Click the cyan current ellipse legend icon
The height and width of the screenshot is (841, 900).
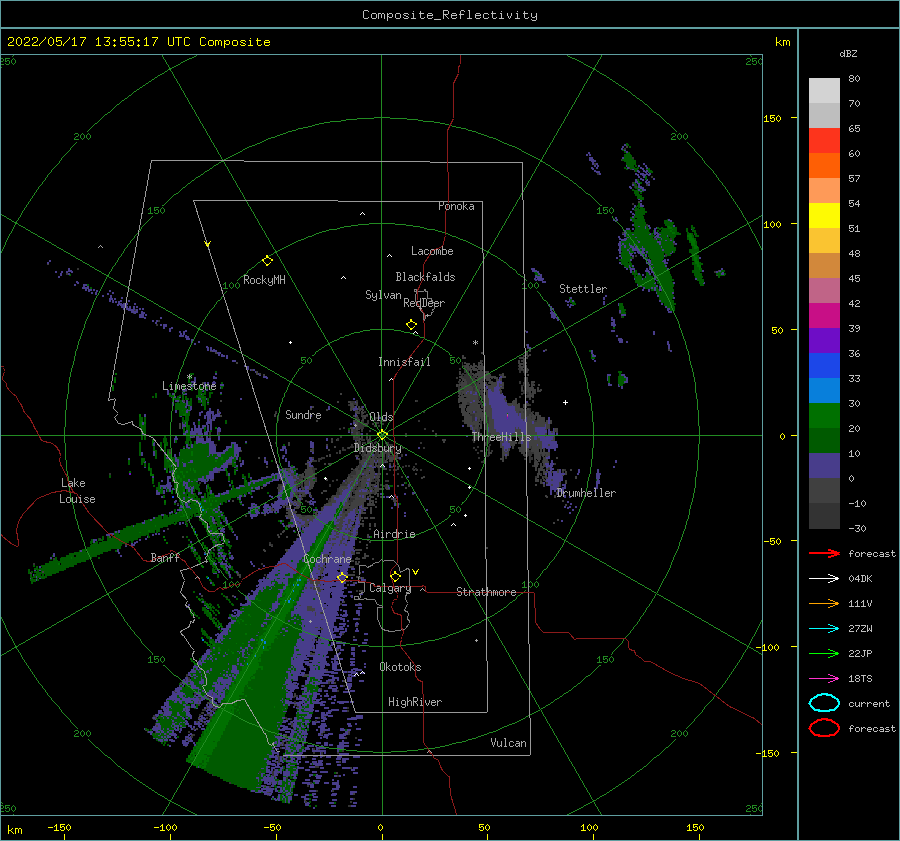coord(824,703)
